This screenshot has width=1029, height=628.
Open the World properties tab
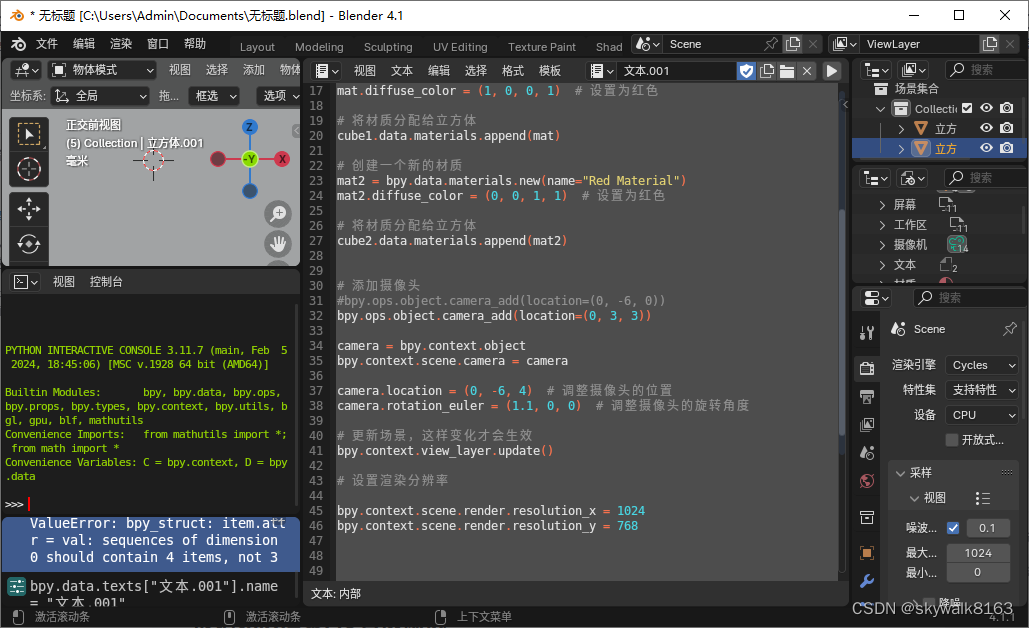pos(867,481)
